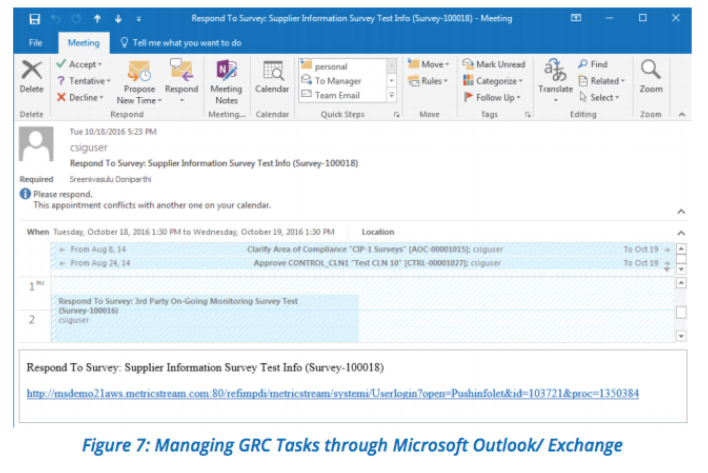Open the Related dropdown
708x473 pixels.
[602, 81]
